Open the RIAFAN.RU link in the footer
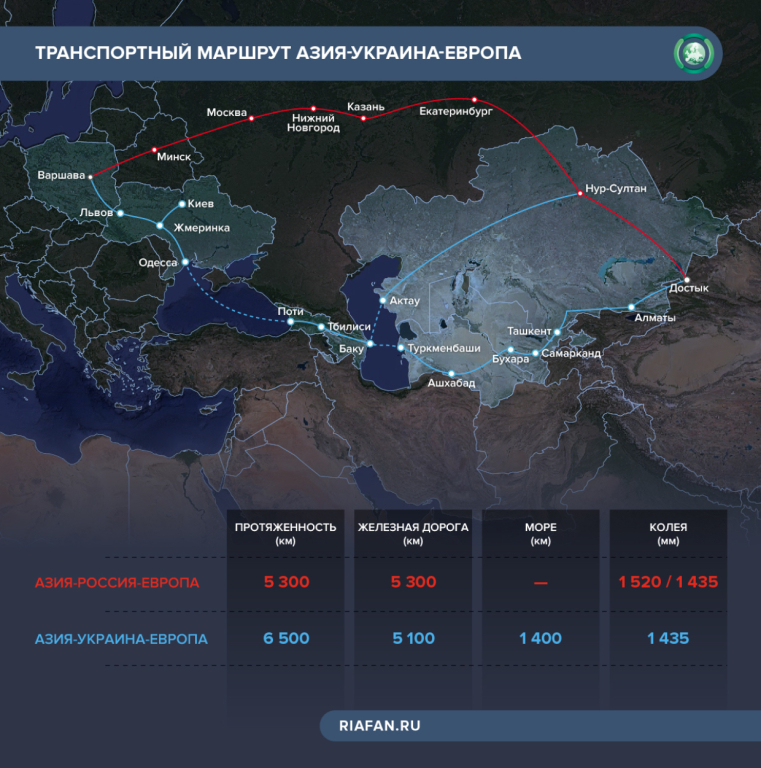Viewport: 761px width, 768px height. click(380, 726)
